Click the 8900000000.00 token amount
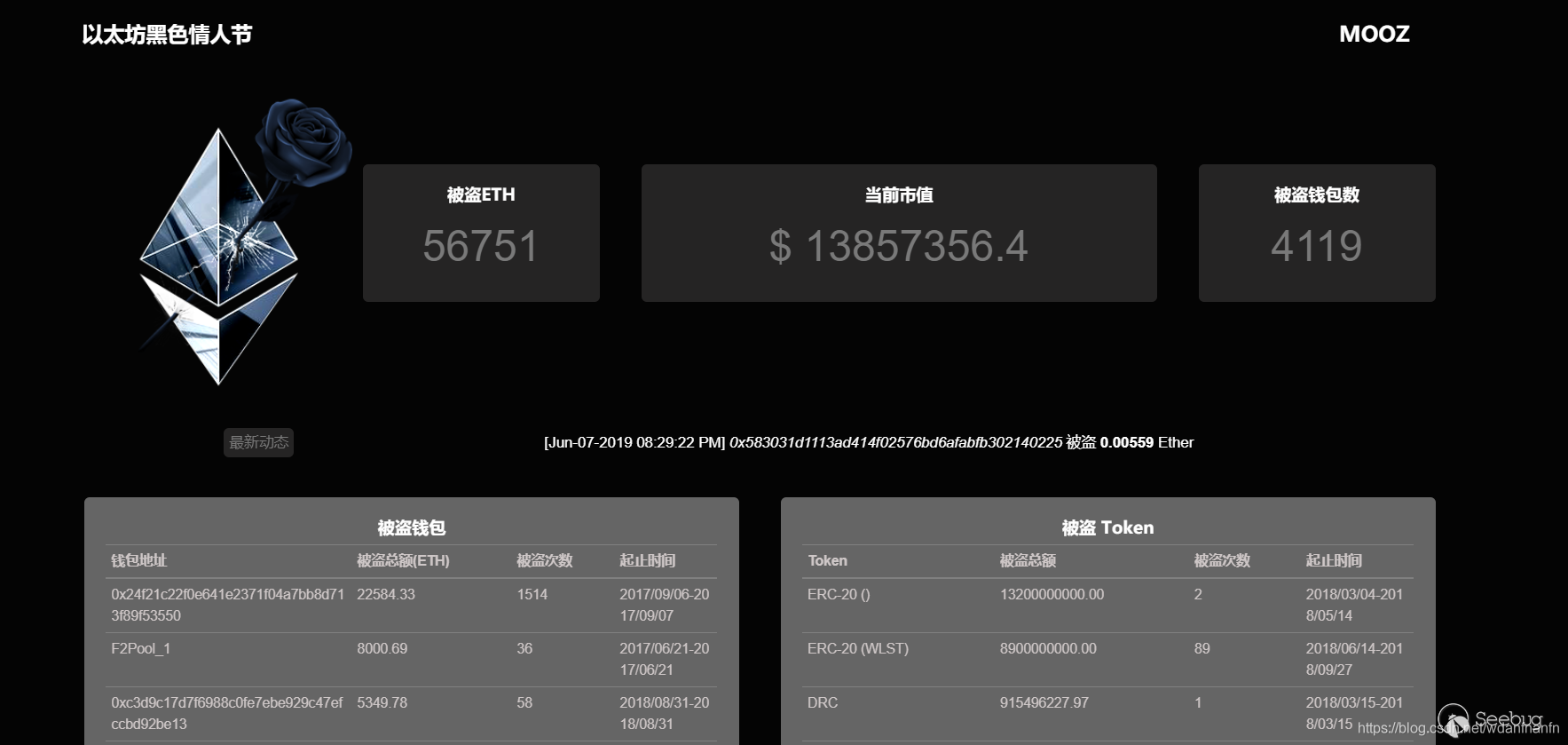Viewport: 1568px width, 745px height. coord(1048,648)
